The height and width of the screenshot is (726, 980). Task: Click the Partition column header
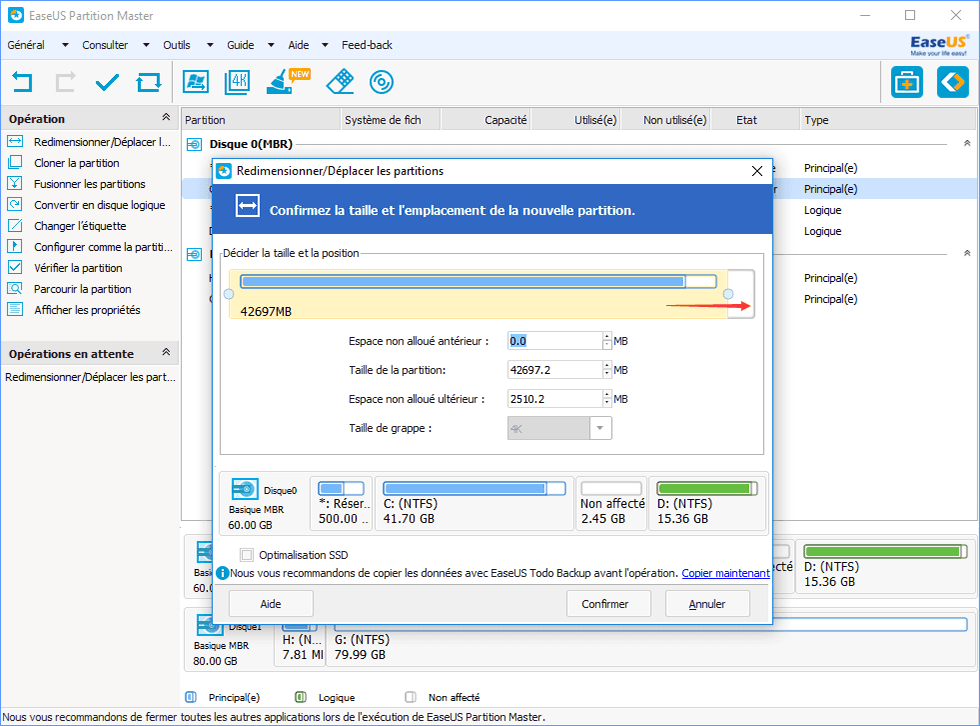[261, 120]
